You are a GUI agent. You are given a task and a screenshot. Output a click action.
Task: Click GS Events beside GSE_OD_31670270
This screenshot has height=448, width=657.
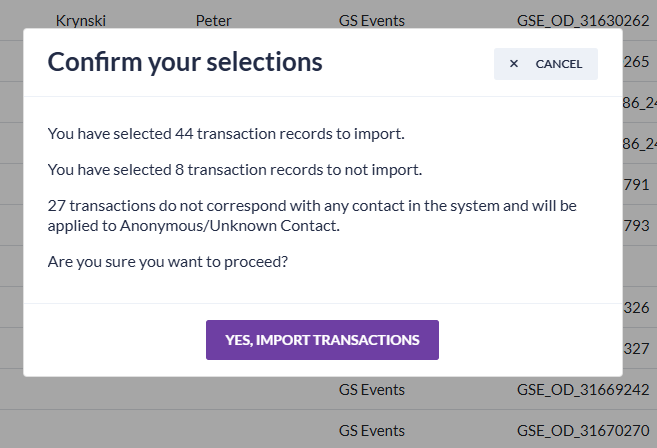click(372, 430)
